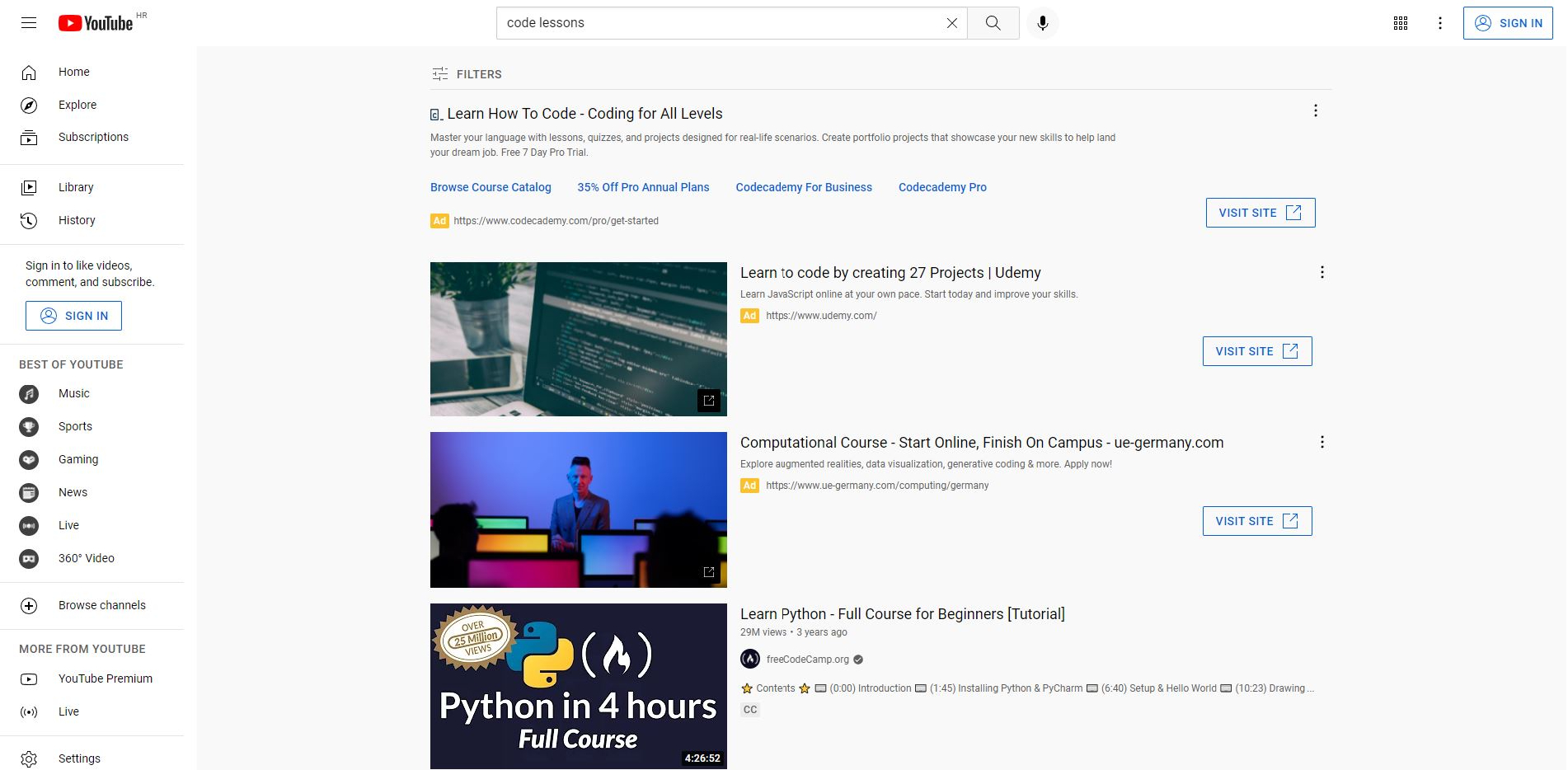Click the Home sidebar icon

click(29, 73)
